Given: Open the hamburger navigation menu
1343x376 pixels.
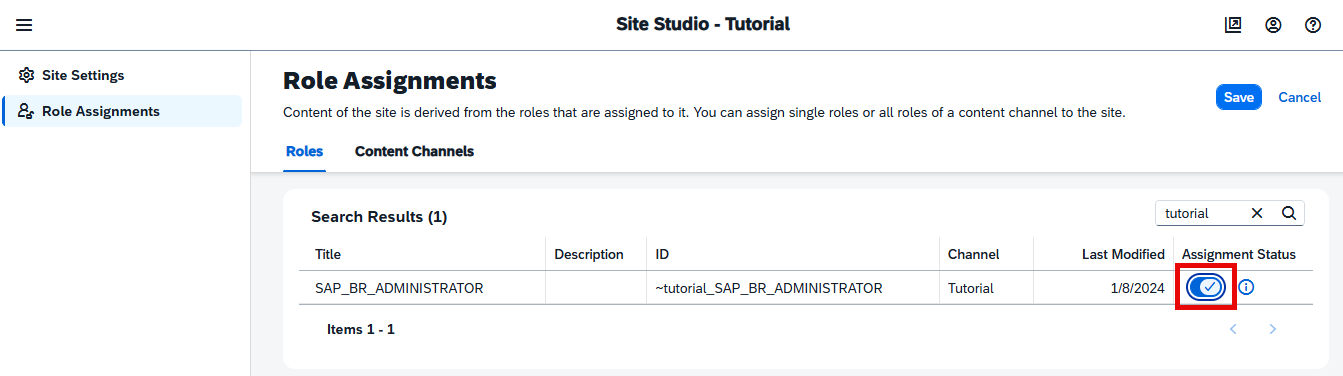Looking at the screenshot, I should 24,25.
